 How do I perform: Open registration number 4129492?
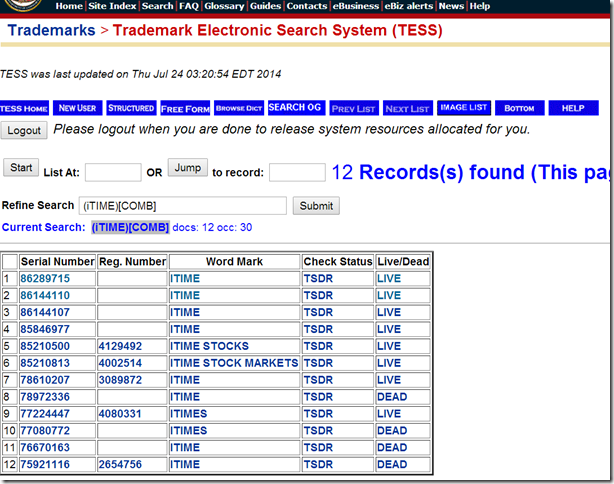click(x=120, y=346)
